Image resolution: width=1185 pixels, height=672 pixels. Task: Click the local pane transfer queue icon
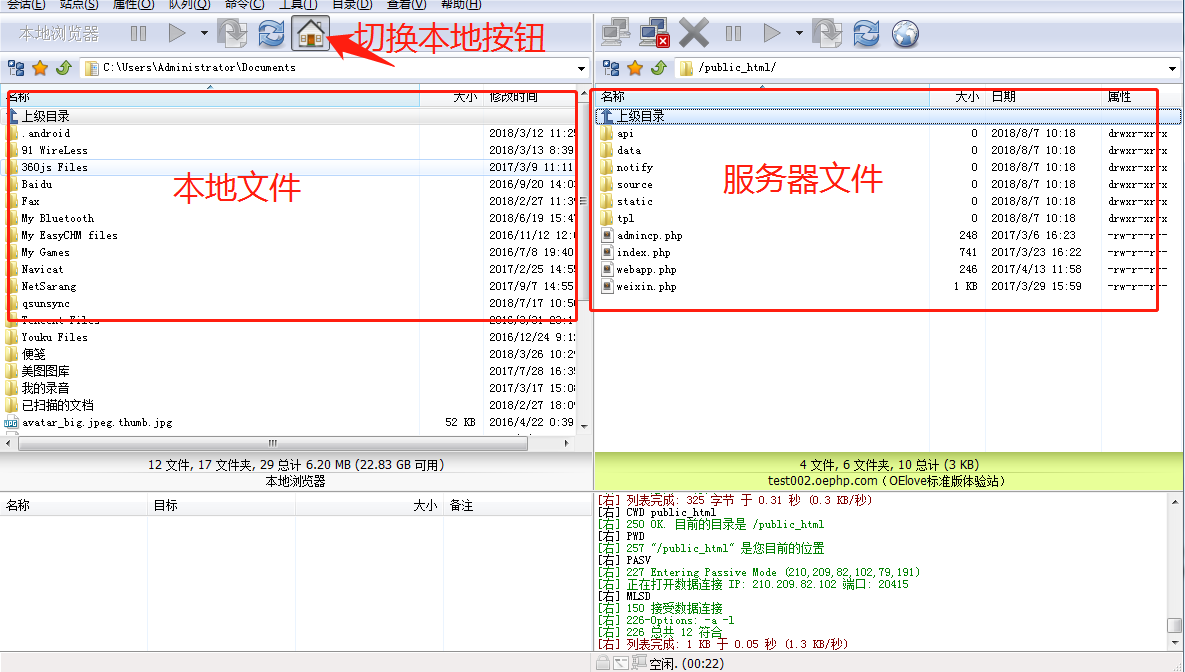(x=232, y=33)
